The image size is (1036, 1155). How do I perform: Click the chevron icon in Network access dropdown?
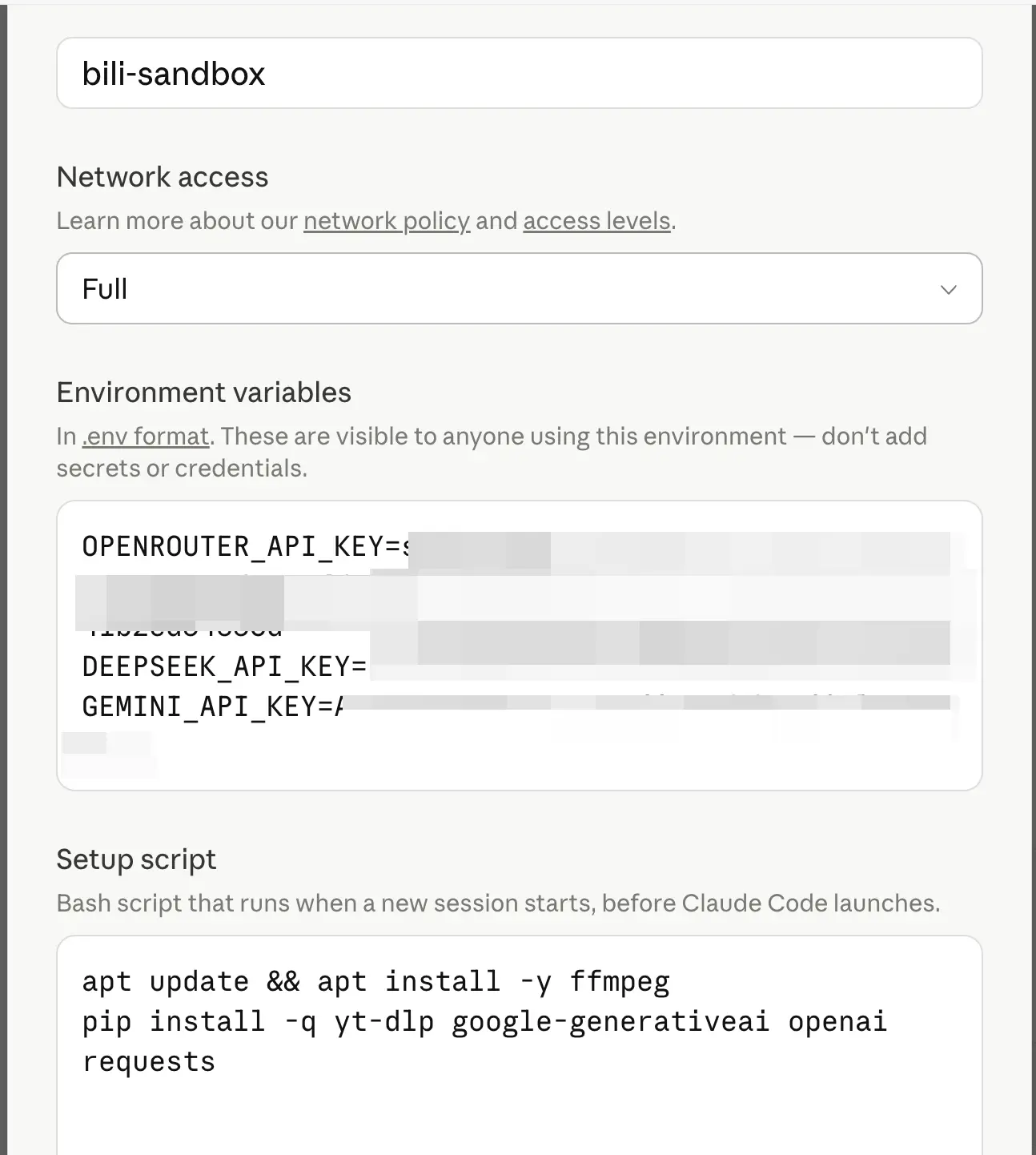948,289
